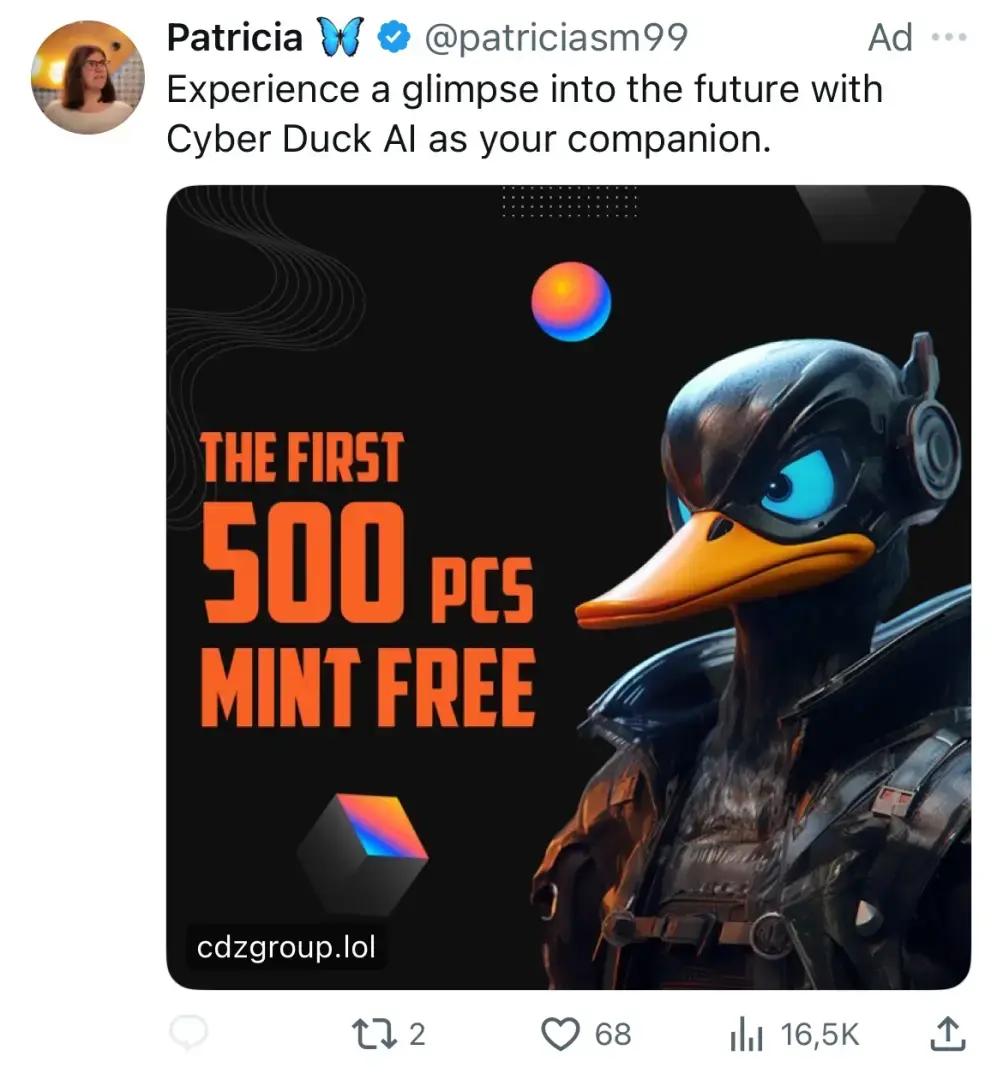Open the @patriciasm99 handle link
Viewport: 1003px width, 1080px height.
pyautogui.click(x=556, y=38)
